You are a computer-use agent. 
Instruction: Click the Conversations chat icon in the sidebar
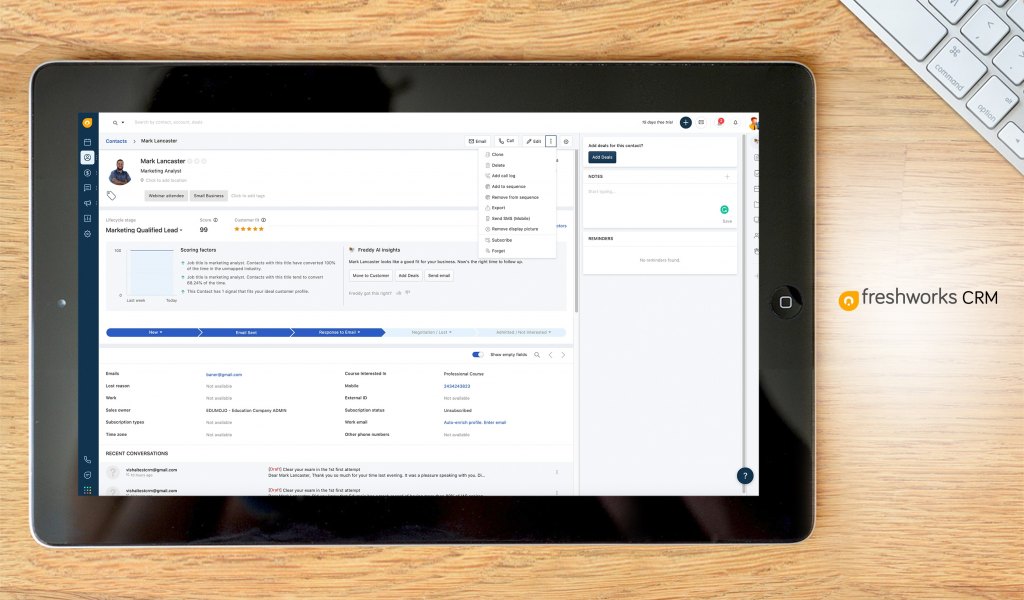[x=88, y=188]
